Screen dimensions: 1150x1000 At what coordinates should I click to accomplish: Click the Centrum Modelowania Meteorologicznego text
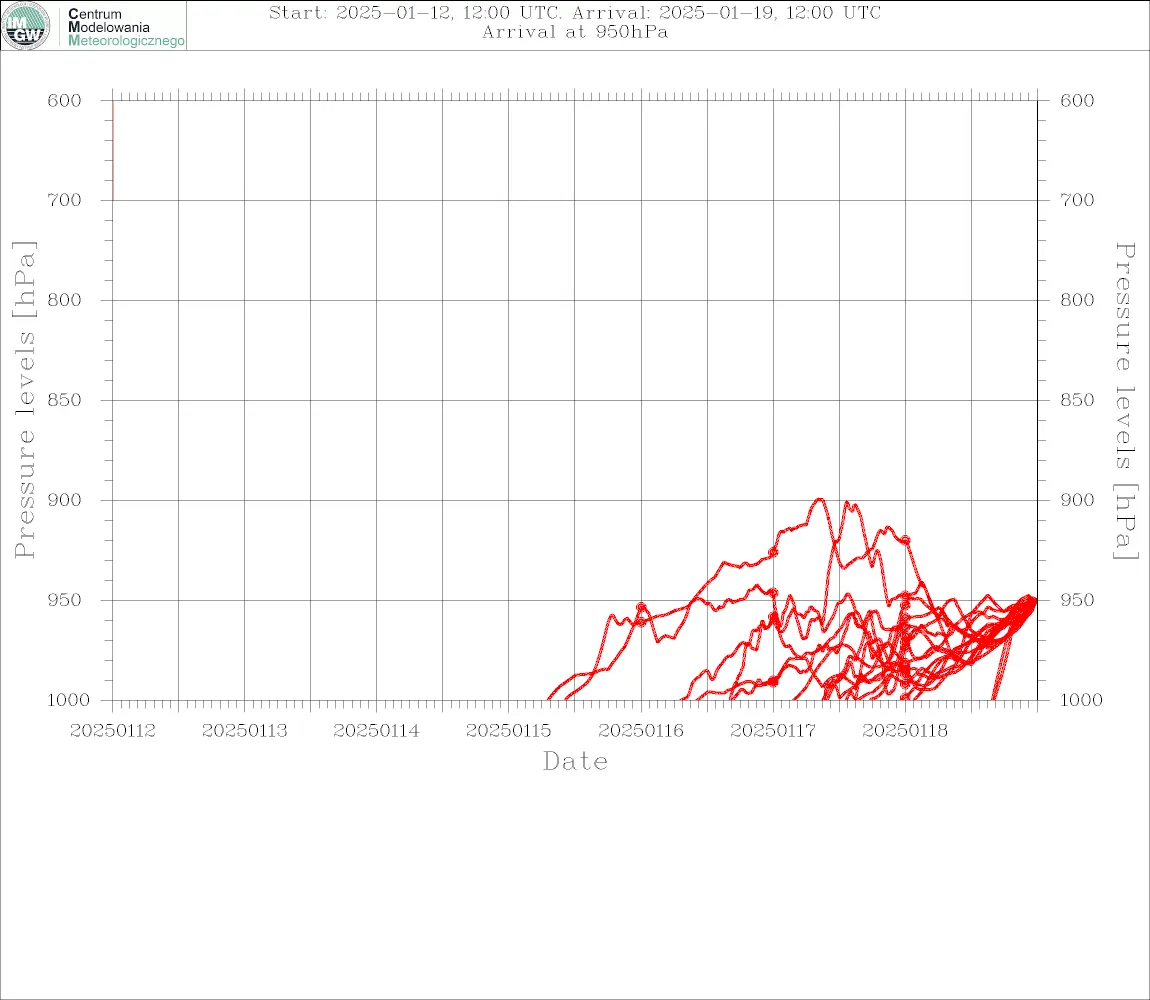(x=125, y=27)
